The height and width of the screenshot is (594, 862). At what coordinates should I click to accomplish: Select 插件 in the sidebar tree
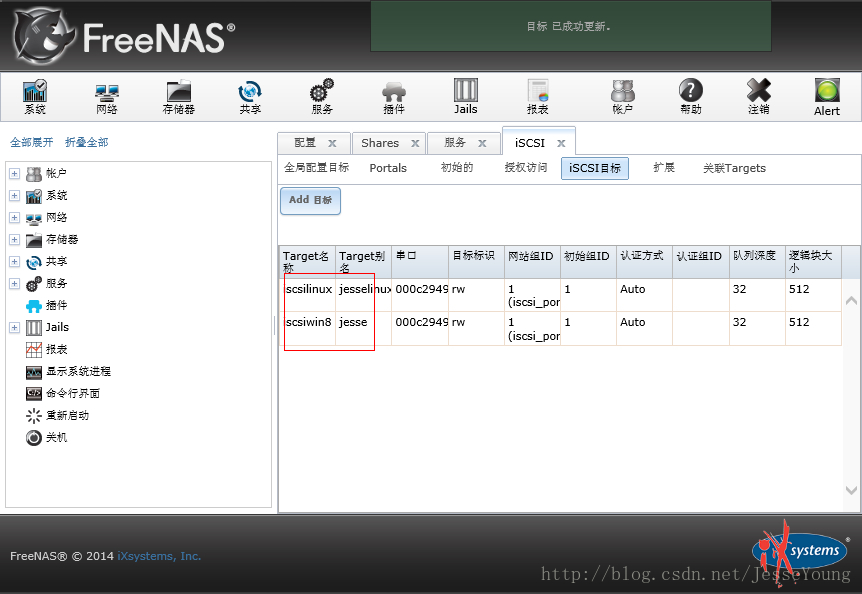point(56,306)
